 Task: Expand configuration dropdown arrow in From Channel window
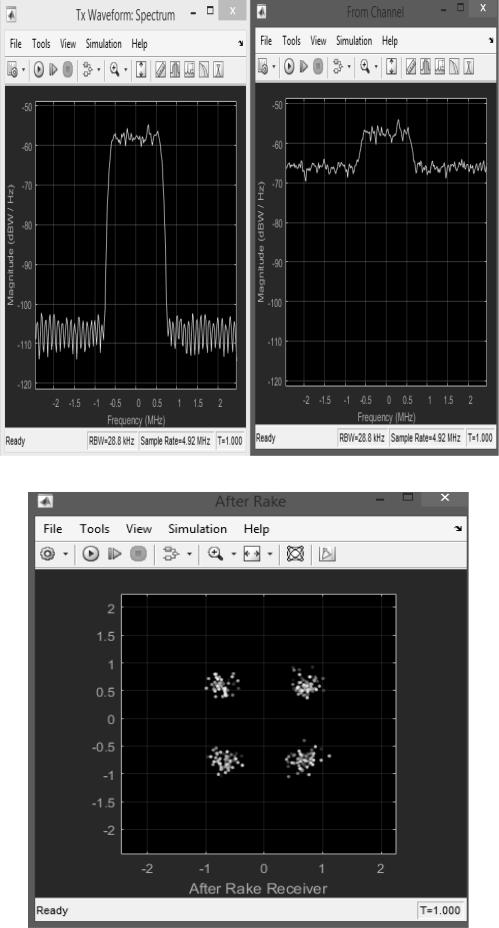pos(273,66)
